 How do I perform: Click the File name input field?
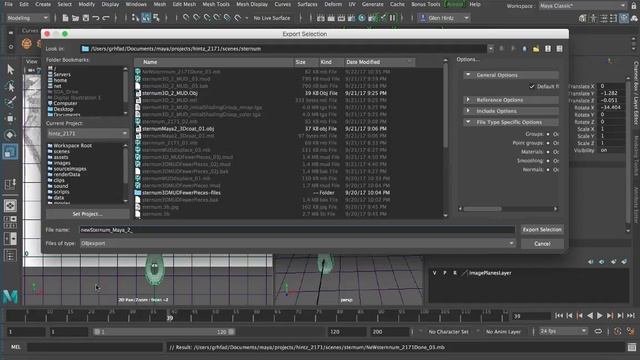click(297, 230)
